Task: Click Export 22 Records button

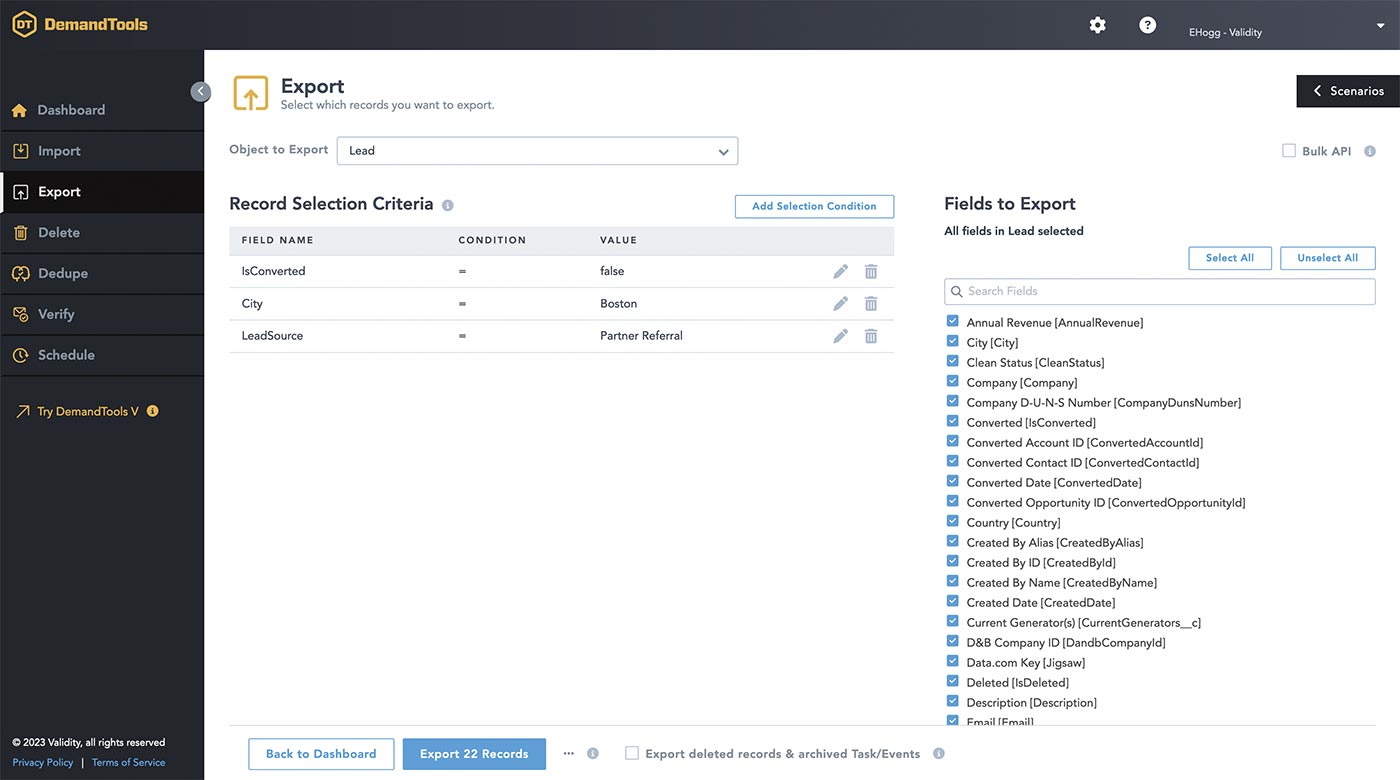Action: (474, 754)
